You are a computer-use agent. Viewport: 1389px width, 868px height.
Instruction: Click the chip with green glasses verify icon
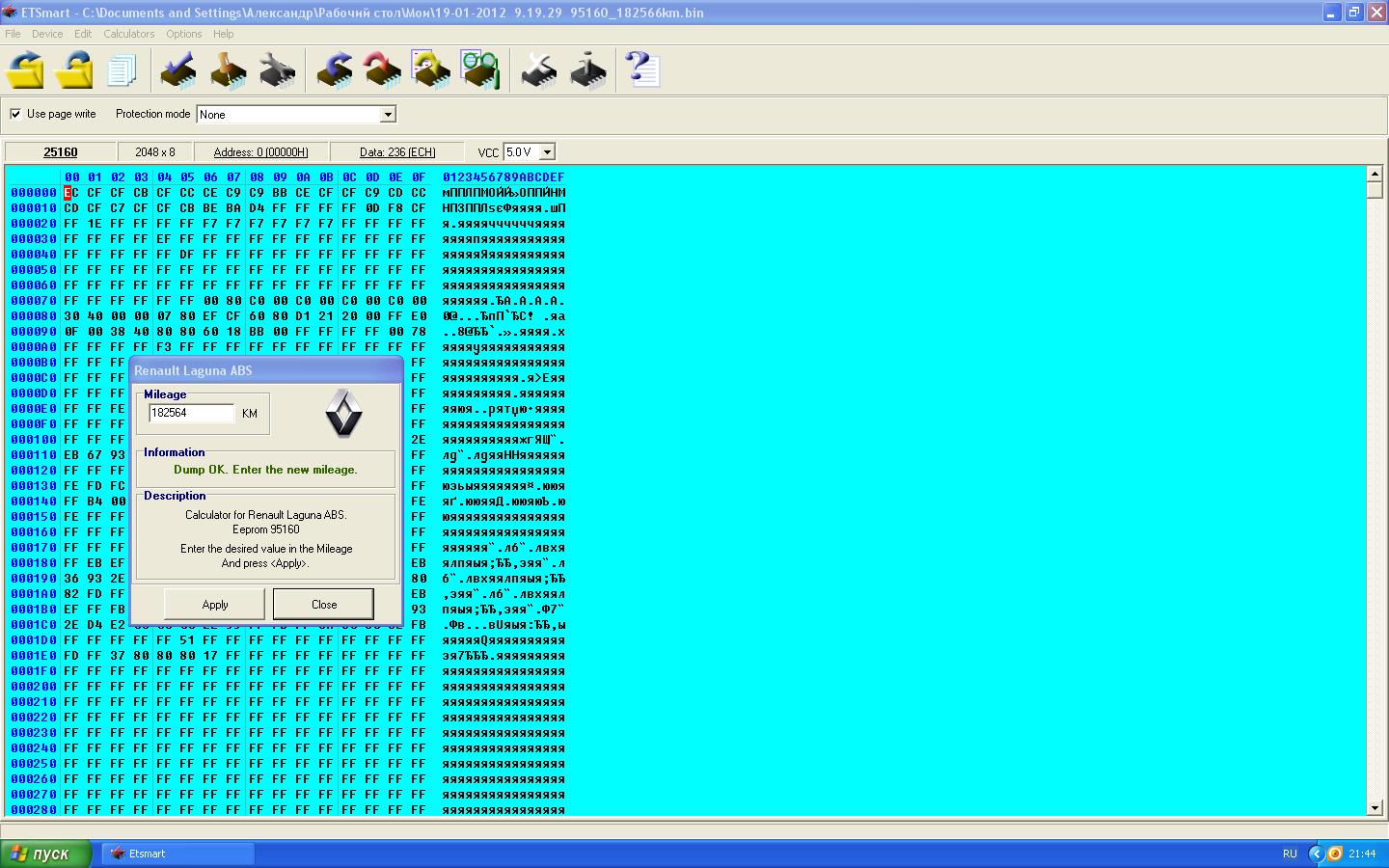click(x=479, y=70)
